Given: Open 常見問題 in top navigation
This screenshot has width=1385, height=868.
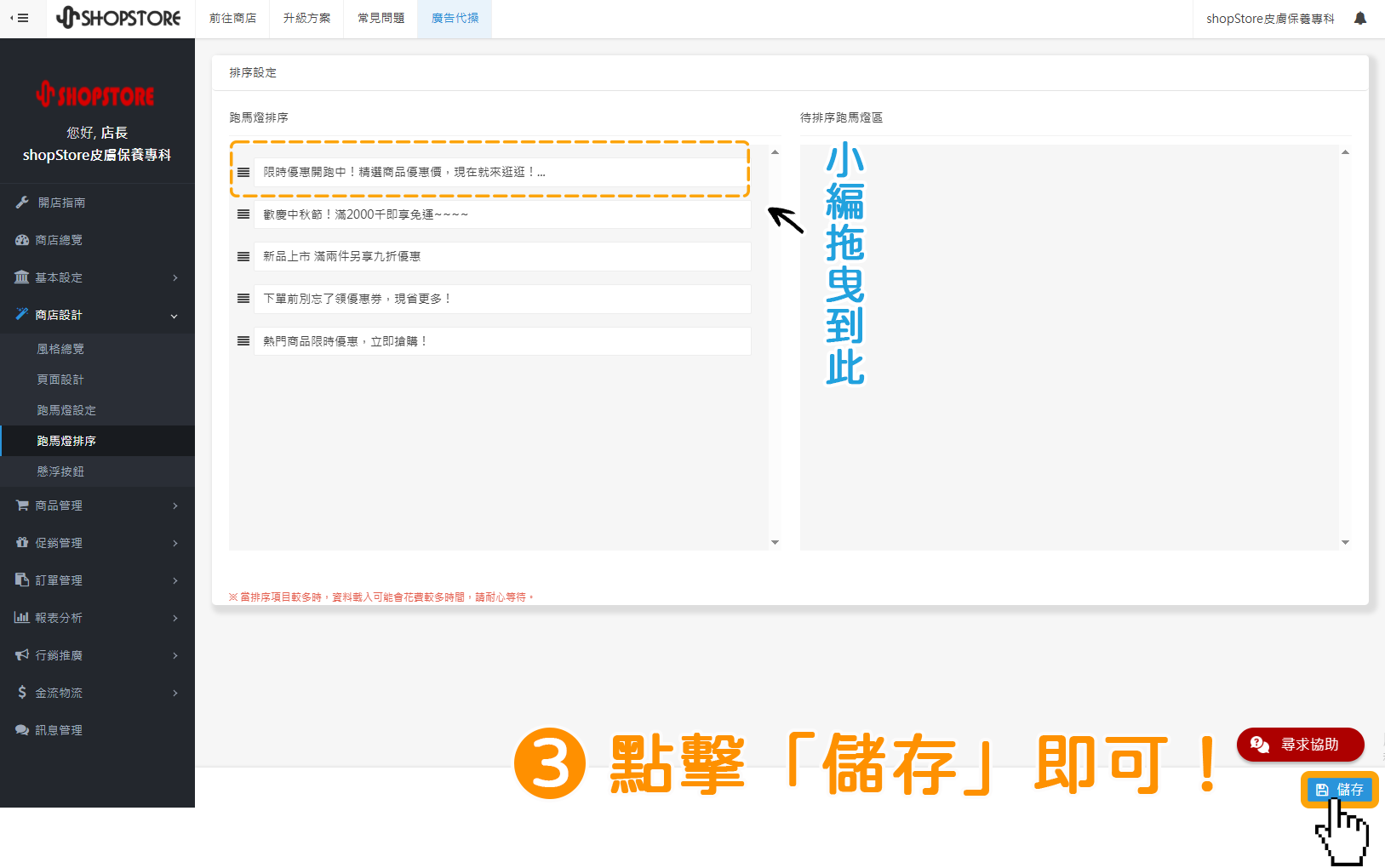Looking at the screenshot, I should tap(381, 18).
